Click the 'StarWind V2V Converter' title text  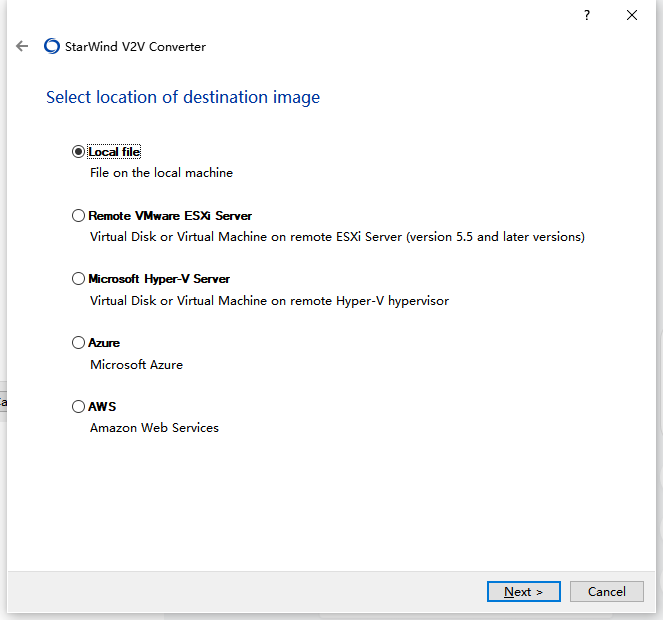(x=135, y=47)
